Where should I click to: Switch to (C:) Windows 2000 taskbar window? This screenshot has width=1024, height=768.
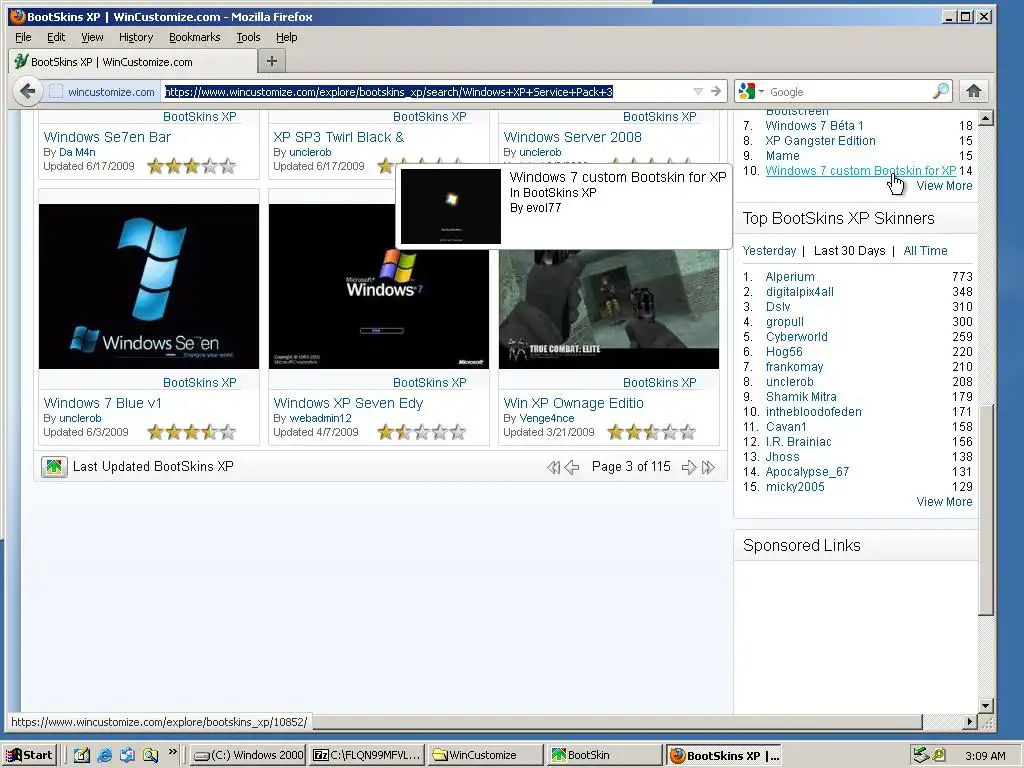point(248,755)
